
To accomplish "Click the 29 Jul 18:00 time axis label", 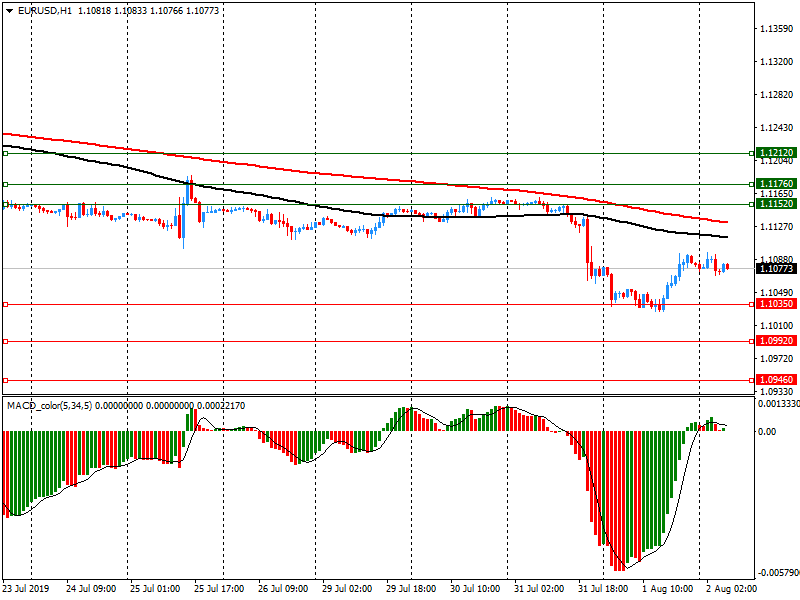I will pyautogui.click(x=411, y=589).
